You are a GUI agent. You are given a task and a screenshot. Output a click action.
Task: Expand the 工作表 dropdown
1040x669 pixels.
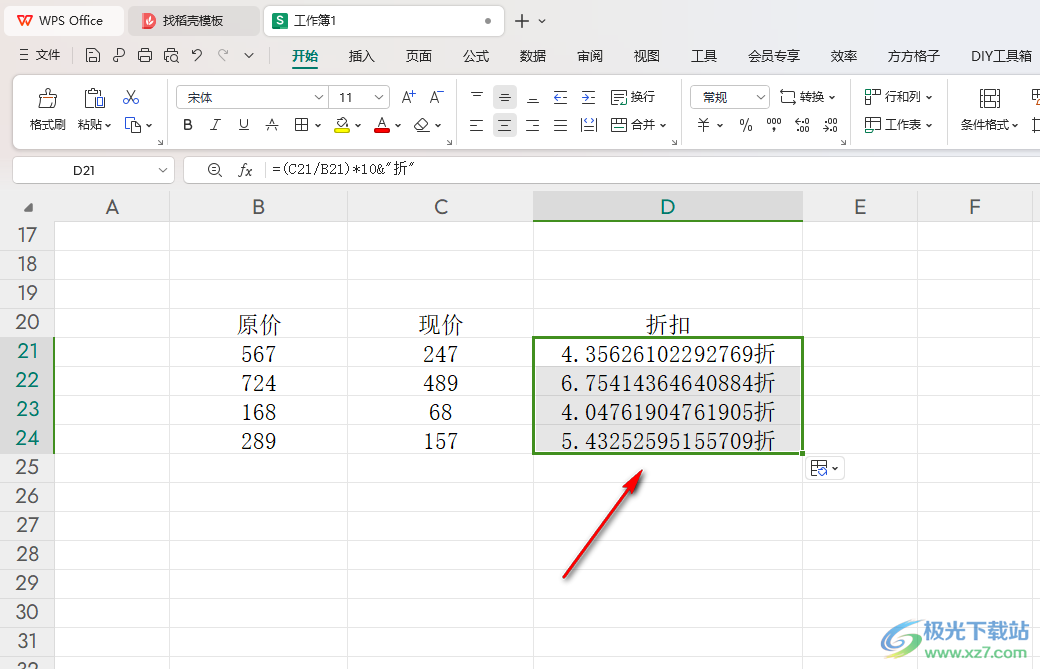coord(899,125)
